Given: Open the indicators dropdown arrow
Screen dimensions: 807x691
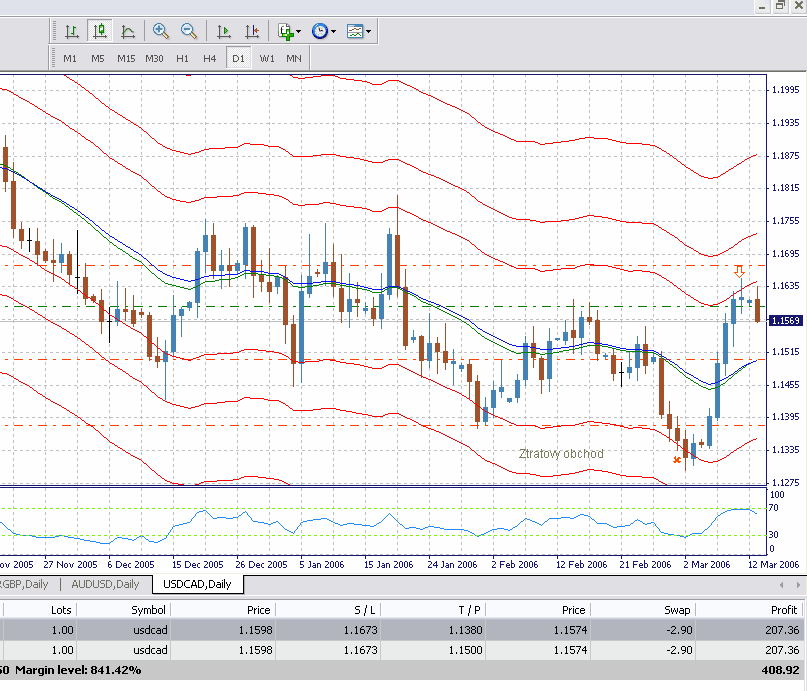Looking at the screenshot, I should [x=299, y=32].
